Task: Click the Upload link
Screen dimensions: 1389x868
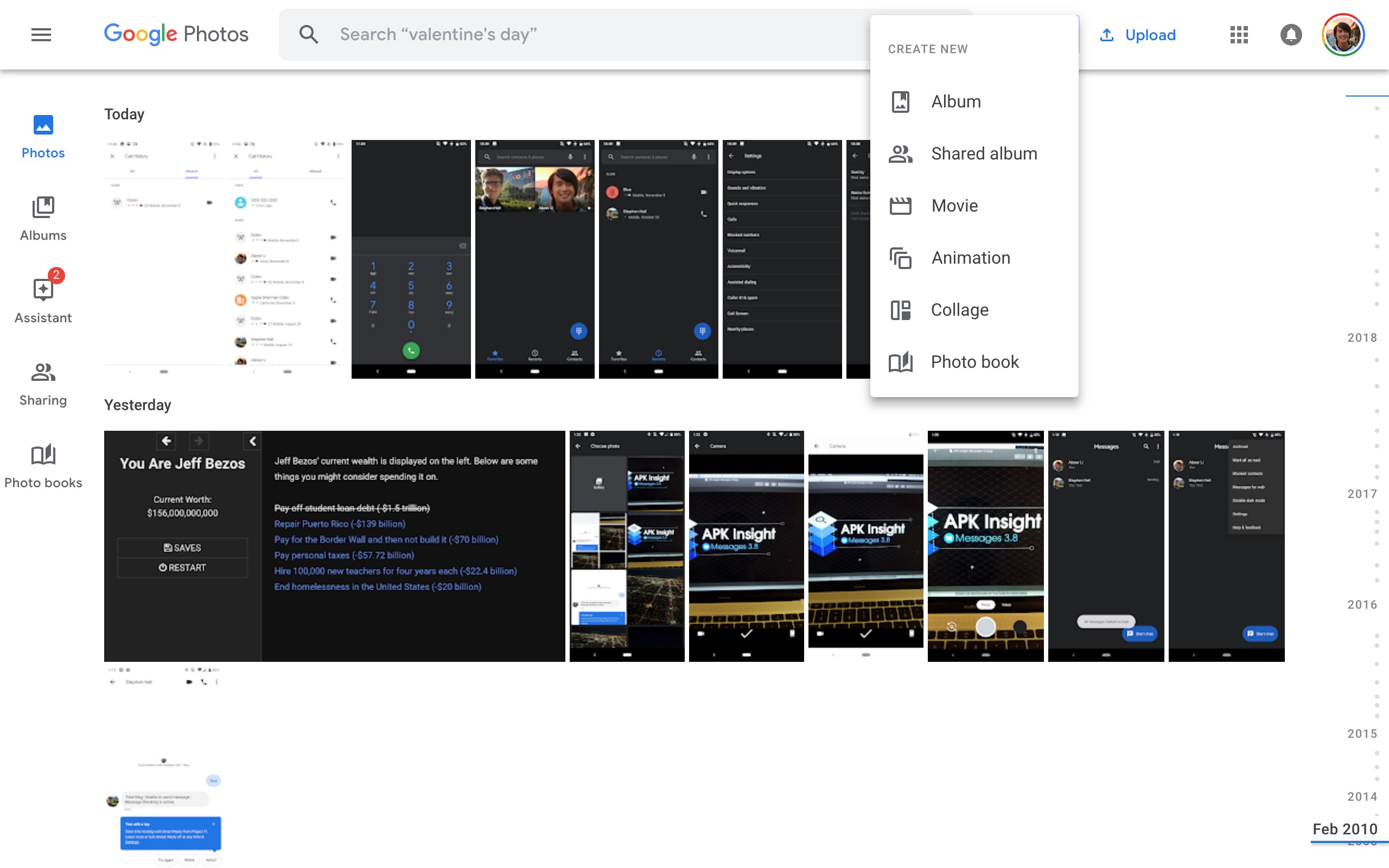Action: [x=1139, y=34]
